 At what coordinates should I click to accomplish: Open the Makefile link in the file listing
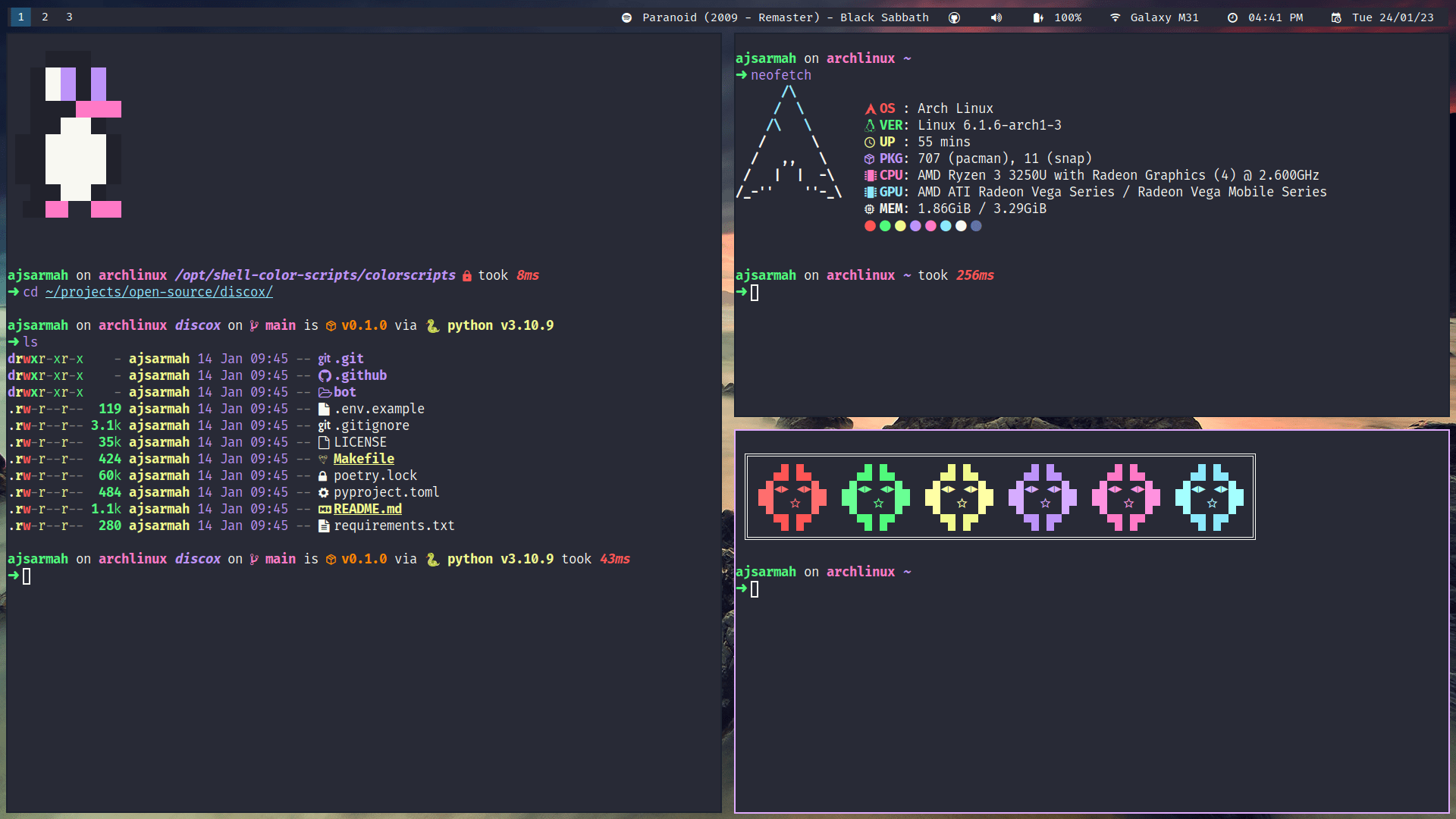coord(363,459)
